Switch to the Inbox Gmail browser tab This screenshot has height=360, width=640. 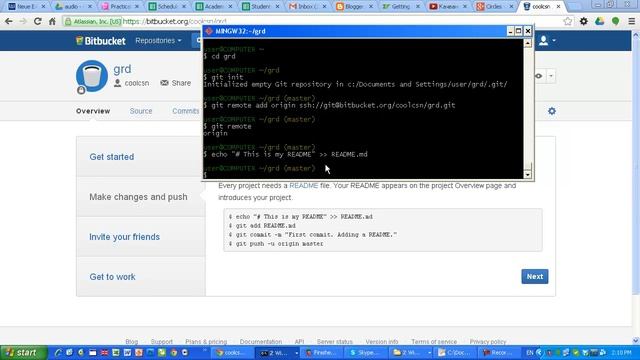click(x=307, y=7)
